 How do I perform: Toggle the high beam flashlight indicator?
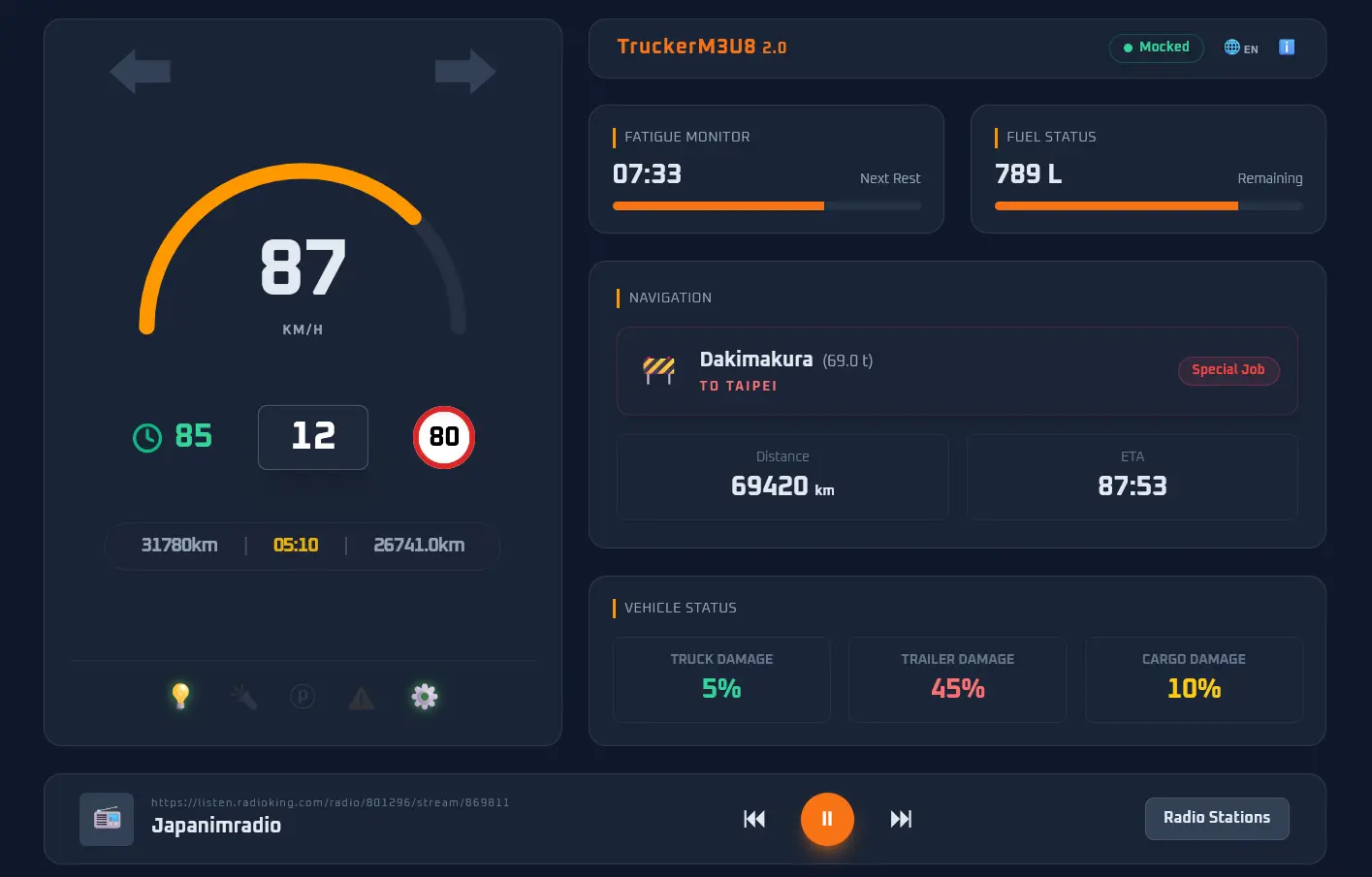243,697
